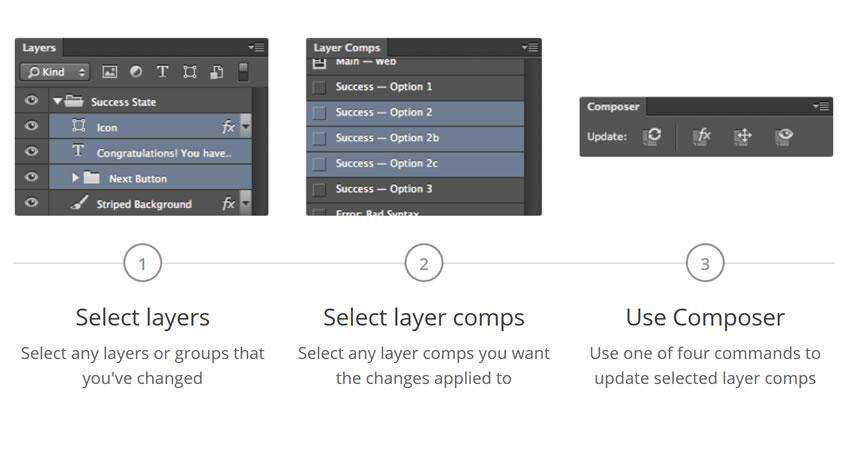Open the Kind filter dropdown
Screen dimensions: 850x450
pos(56,72)
